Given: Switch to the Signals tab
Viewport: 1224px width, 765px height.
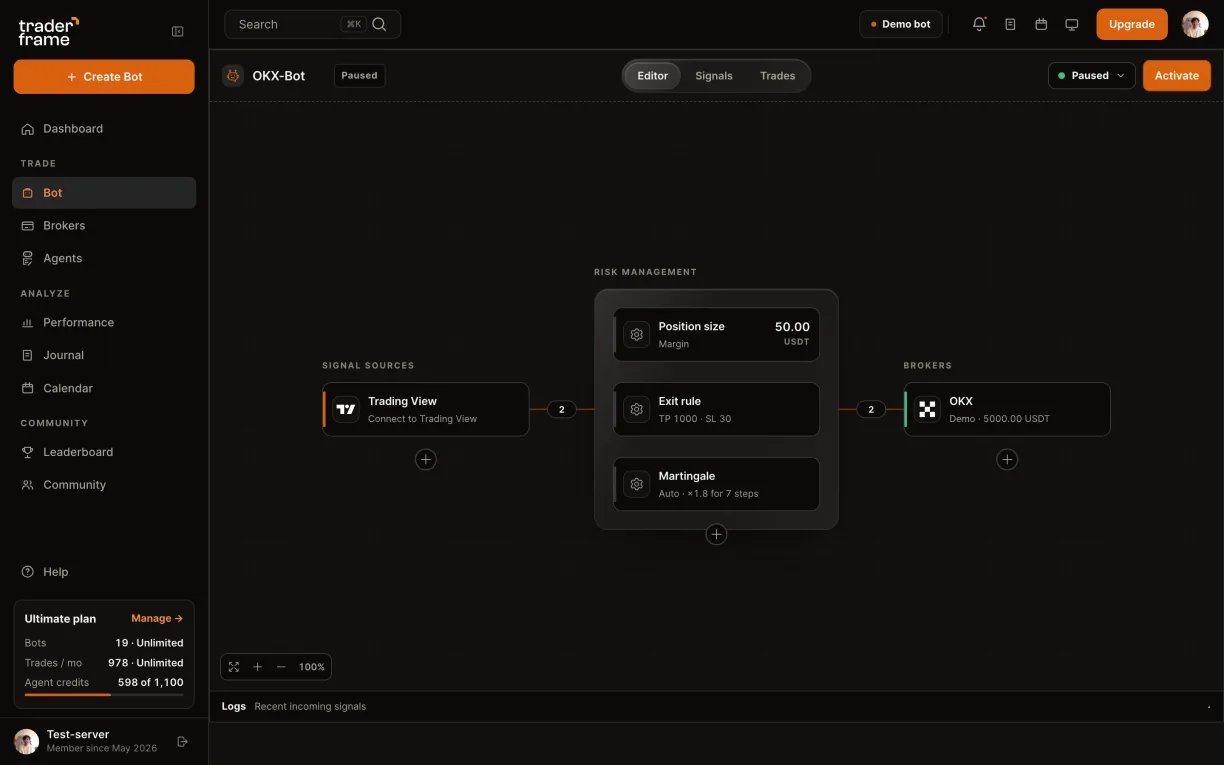Looking at the screenshot, I should (x=714, y=76).
